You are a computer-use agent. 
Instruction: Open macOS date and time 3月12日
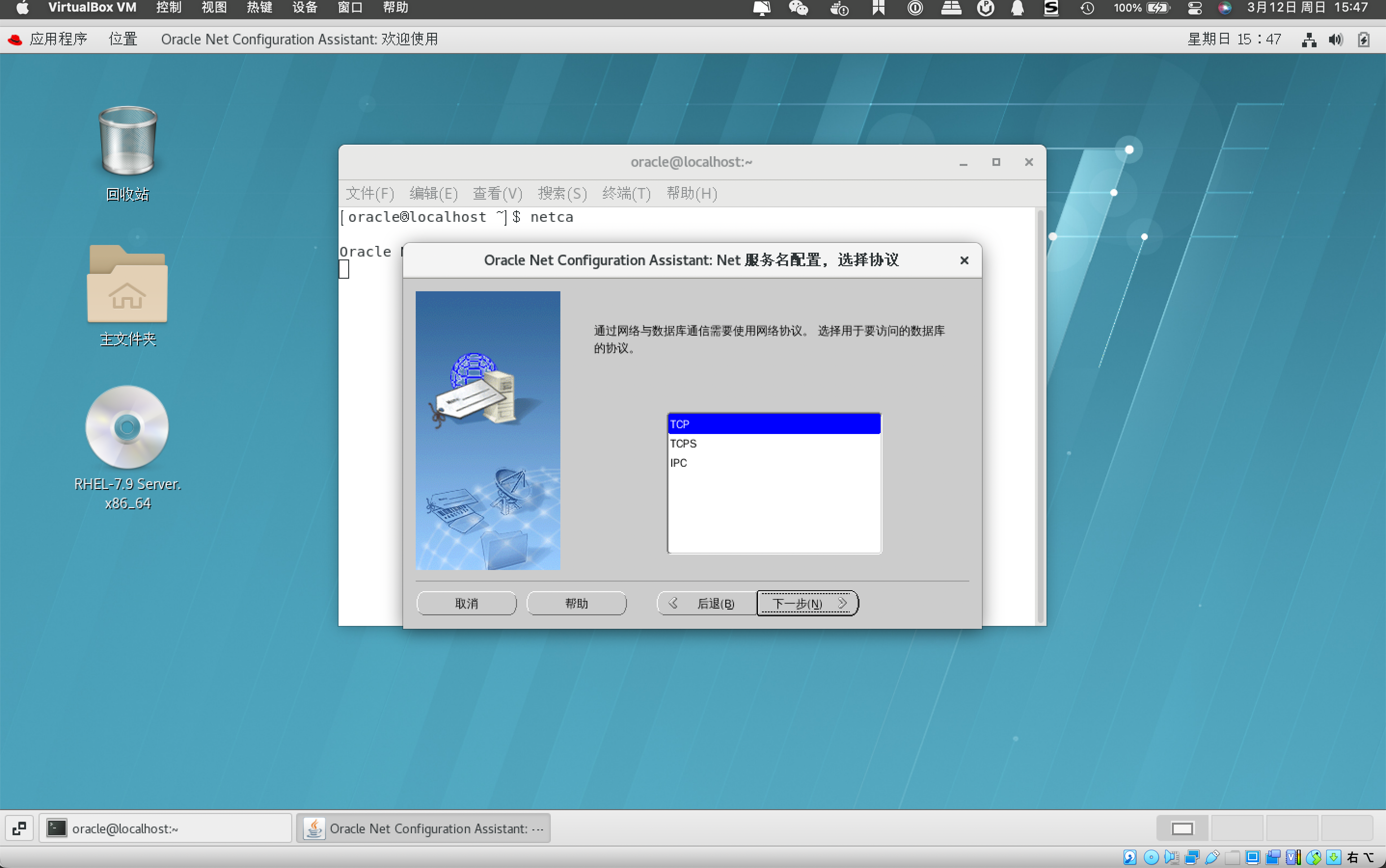pos(1307,7)
